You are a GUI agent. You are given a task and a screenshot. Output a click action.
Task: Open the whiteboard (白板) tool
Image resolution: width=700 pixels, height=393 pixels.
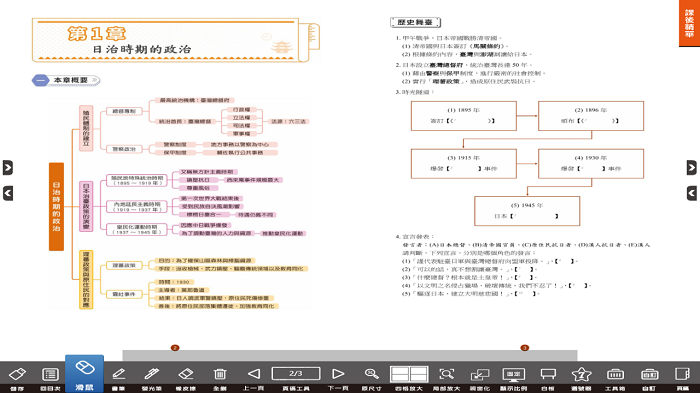click(548, 374)
